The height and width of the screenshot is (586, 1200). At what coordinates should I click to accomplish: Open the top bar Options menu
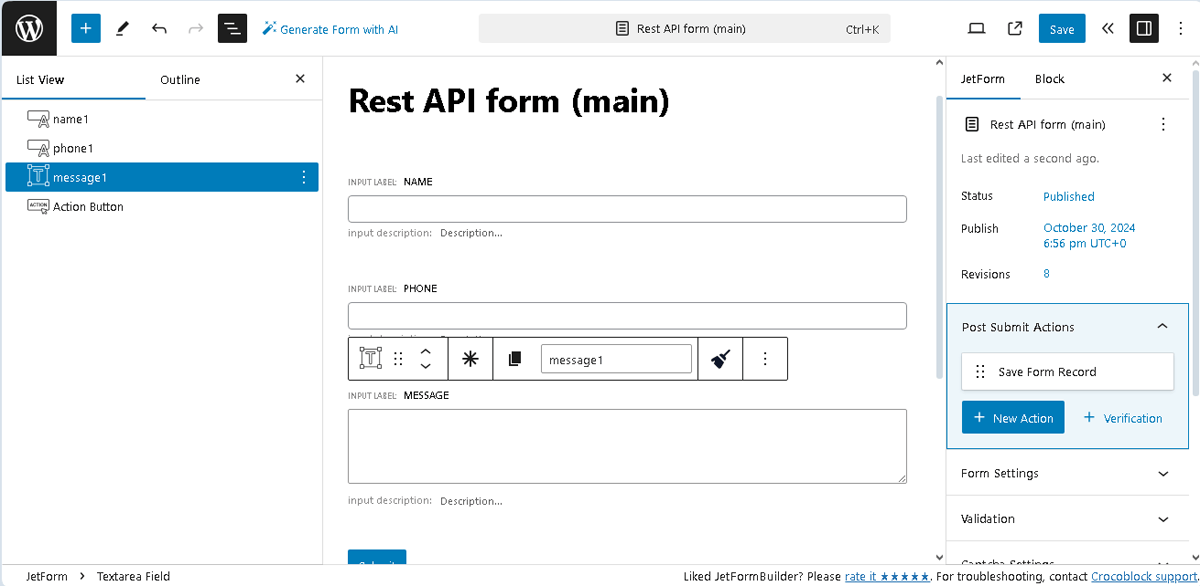coord(1180,28)
